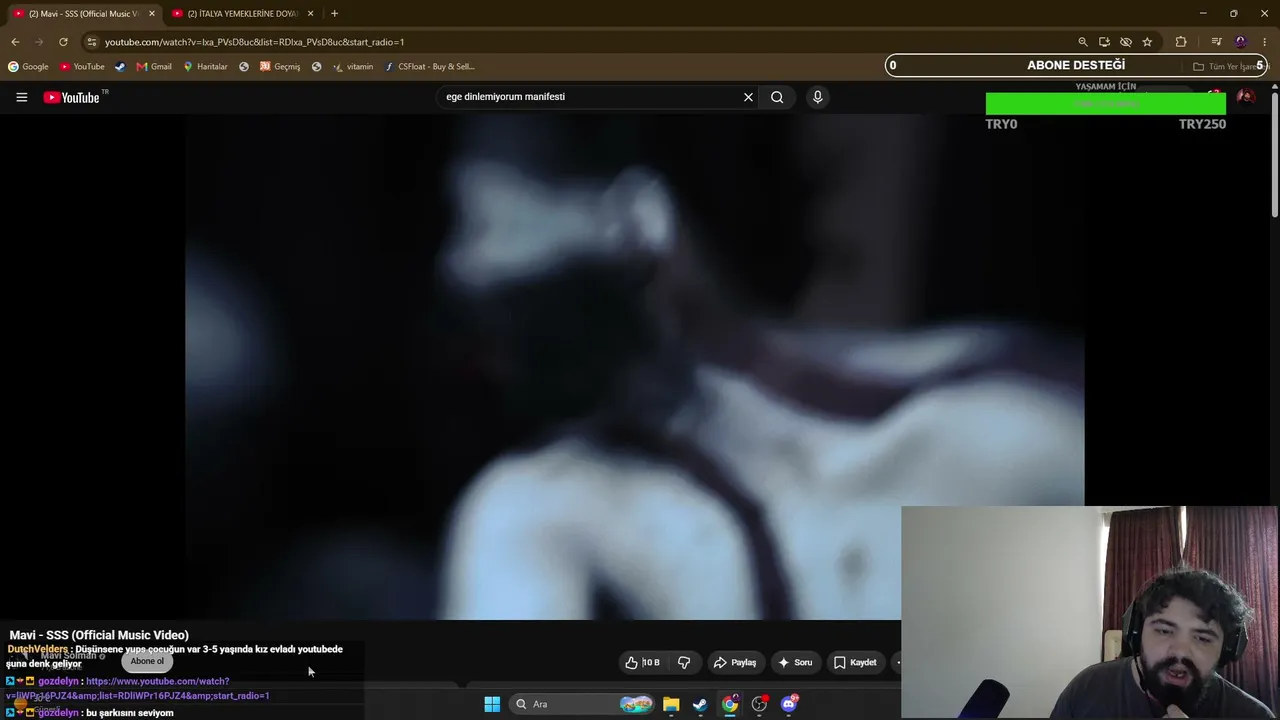1280x720 pixels.
Task: Open the Geçmiş bookmark
Action: tap(280, 67)
